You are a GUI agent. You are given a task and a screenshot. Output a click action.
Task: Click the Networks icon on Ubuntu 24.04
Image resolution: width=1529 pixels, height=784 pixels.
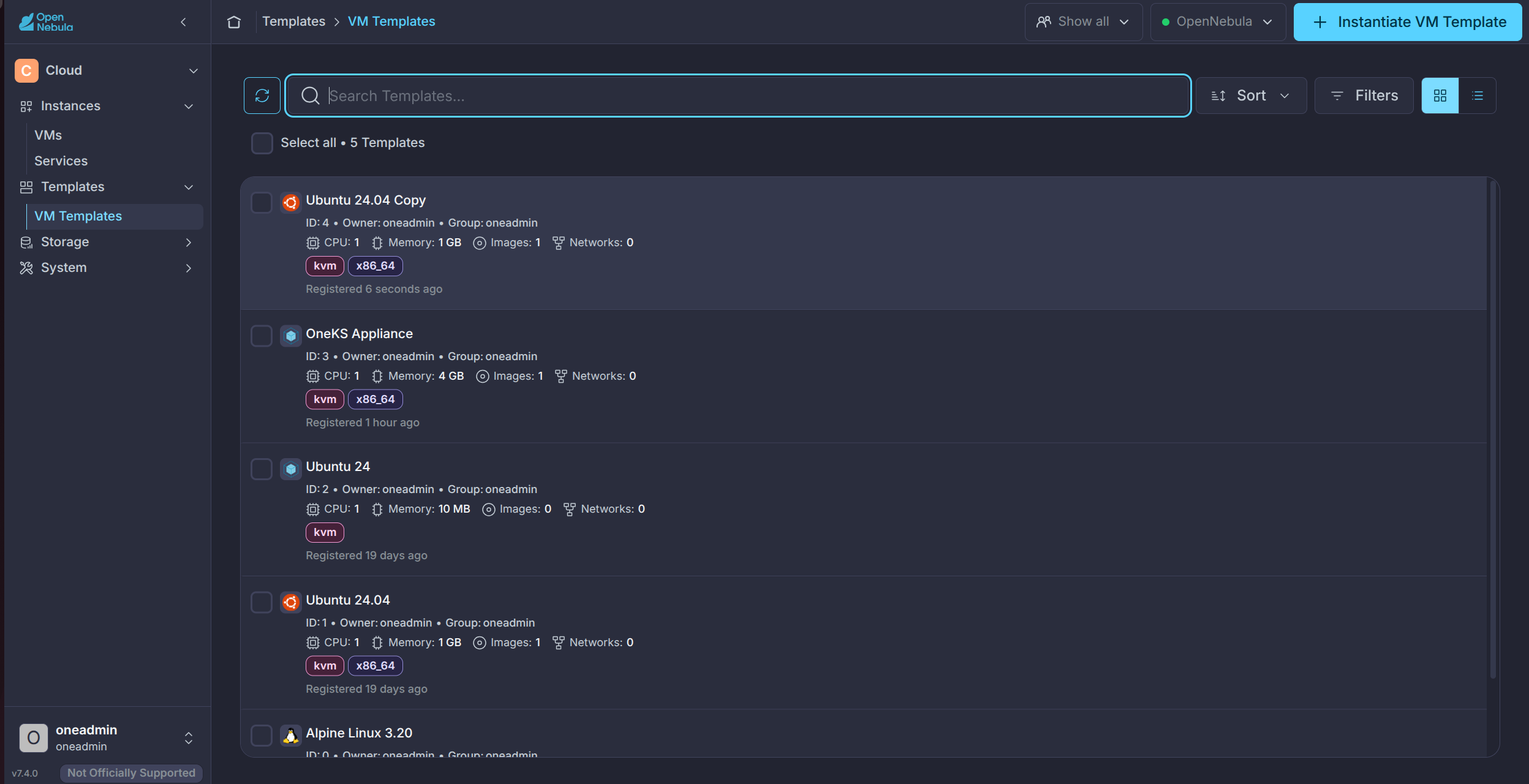click(x=558, y=643)
